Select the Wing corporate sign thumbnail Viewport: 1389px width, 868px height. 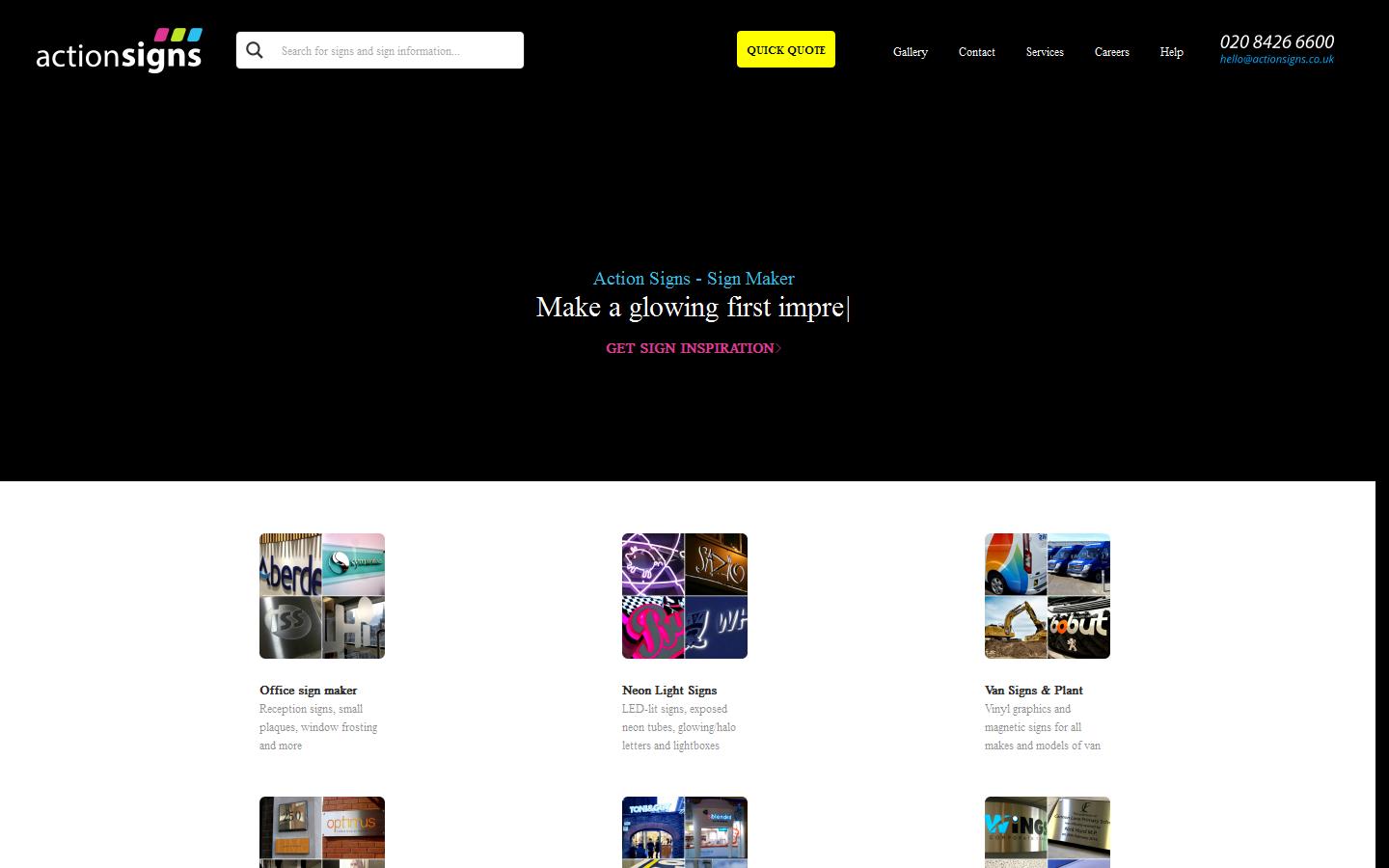(x=1048, y=831)
